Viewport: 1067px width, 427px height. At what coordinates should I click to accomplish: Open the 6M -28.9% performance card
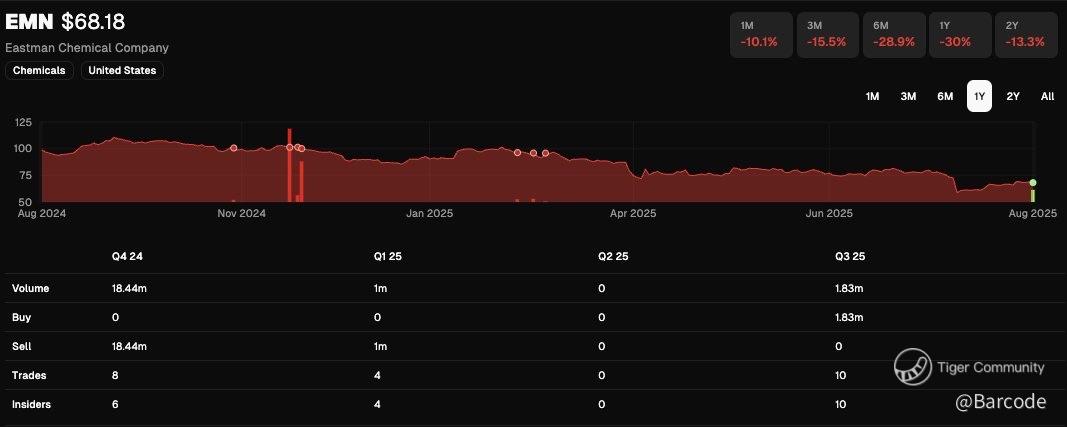[x=894, y=35]
